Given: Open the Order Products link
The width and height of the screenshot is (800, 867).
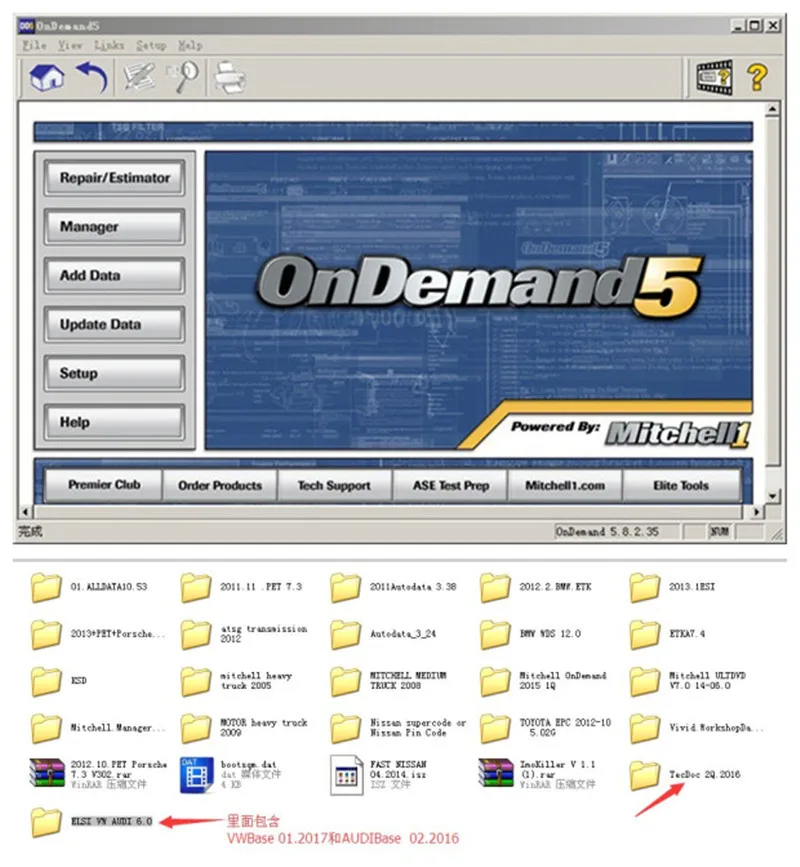Looking at the screenshot, I should tap(220, 485).
